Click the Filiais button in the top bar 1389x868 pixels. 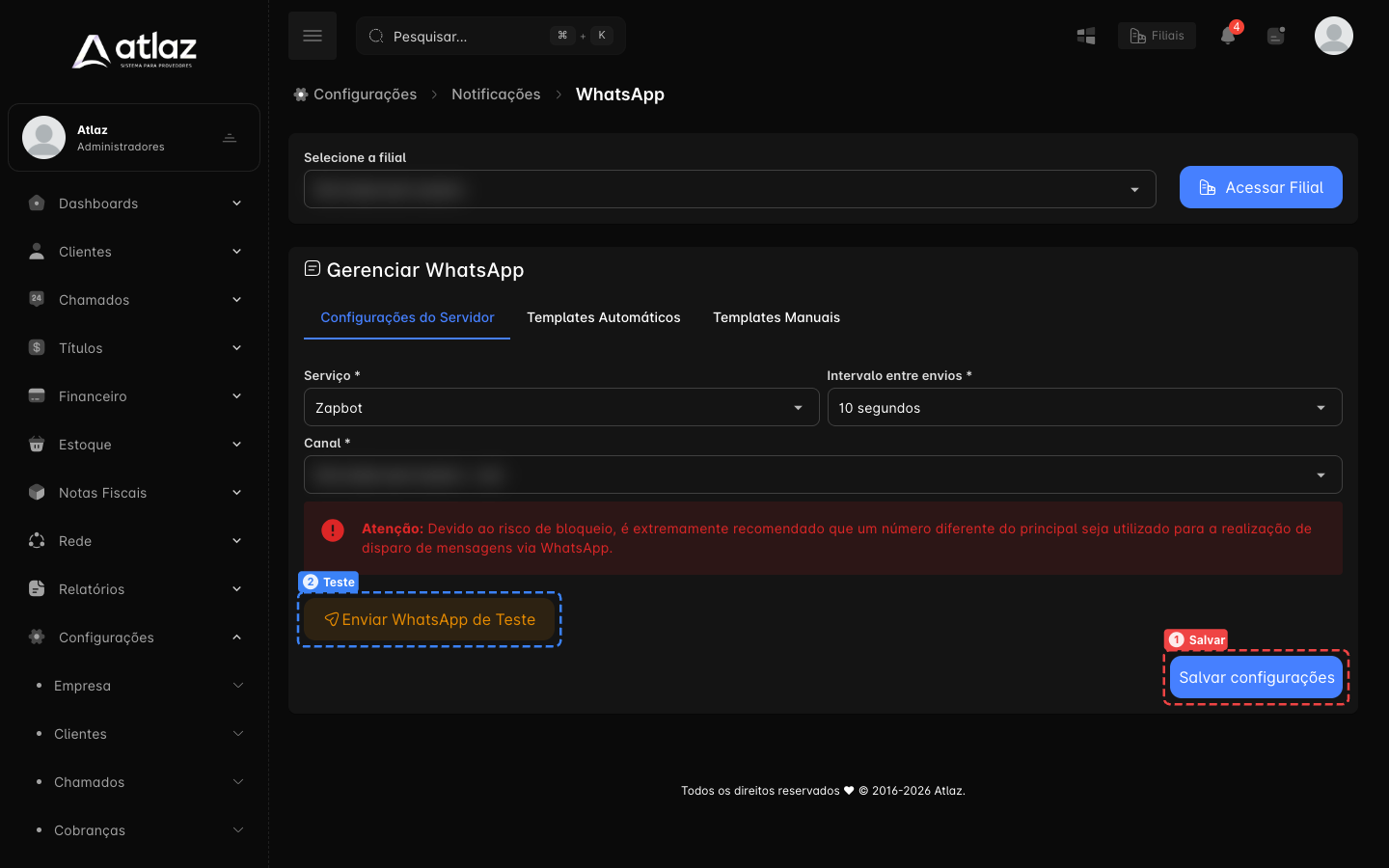[x=1157, y=36]
